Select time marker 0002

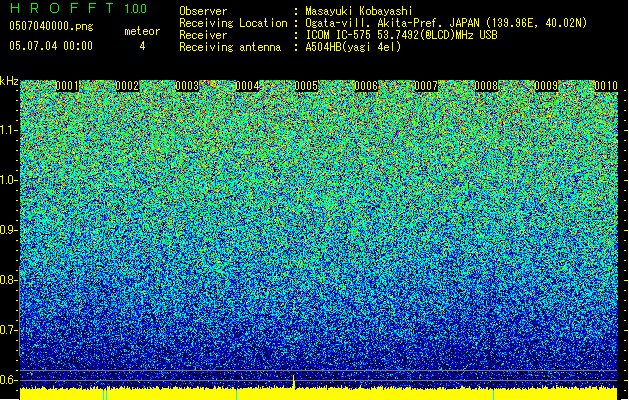tap(127, 86)
